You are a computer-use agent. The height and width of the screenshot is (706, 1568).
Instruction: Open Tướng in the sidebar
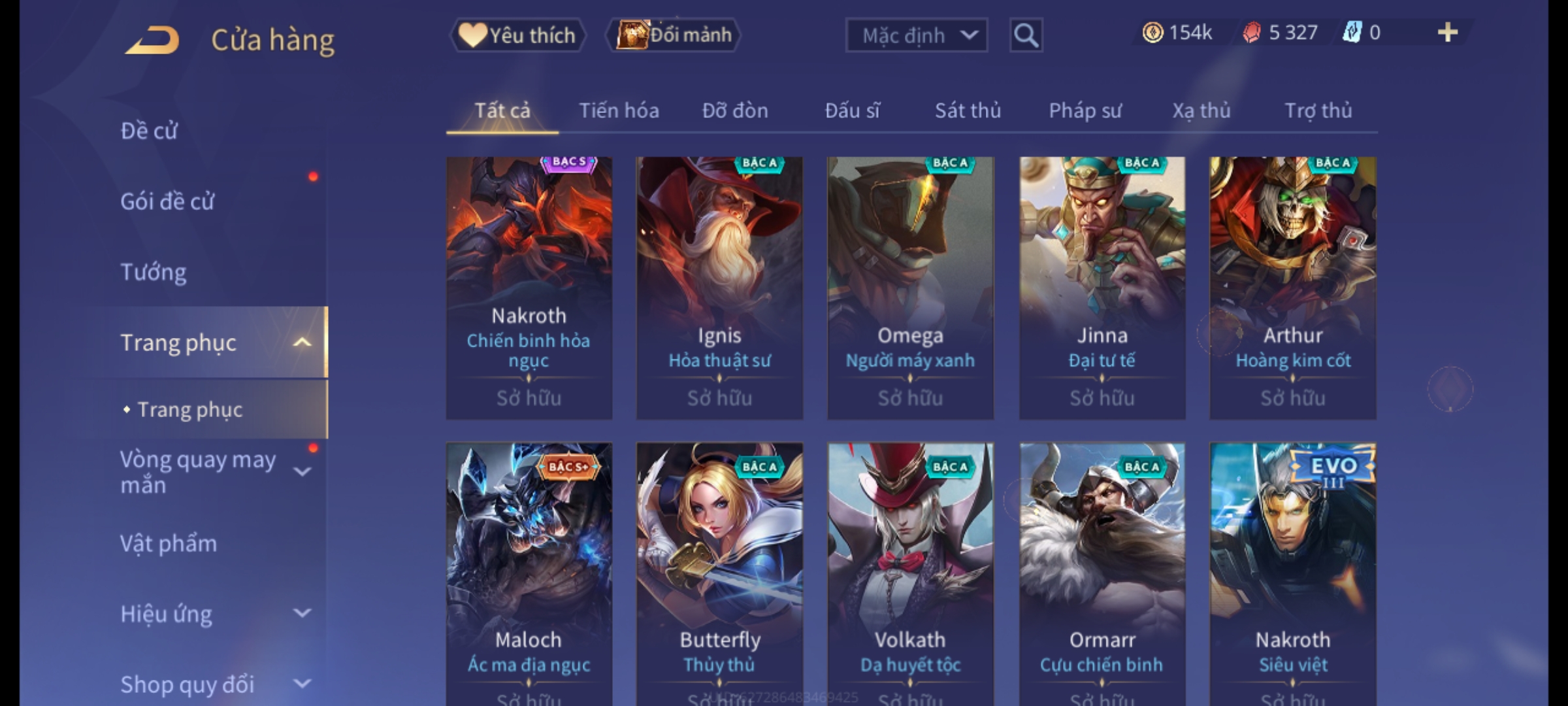pos(154,272)
